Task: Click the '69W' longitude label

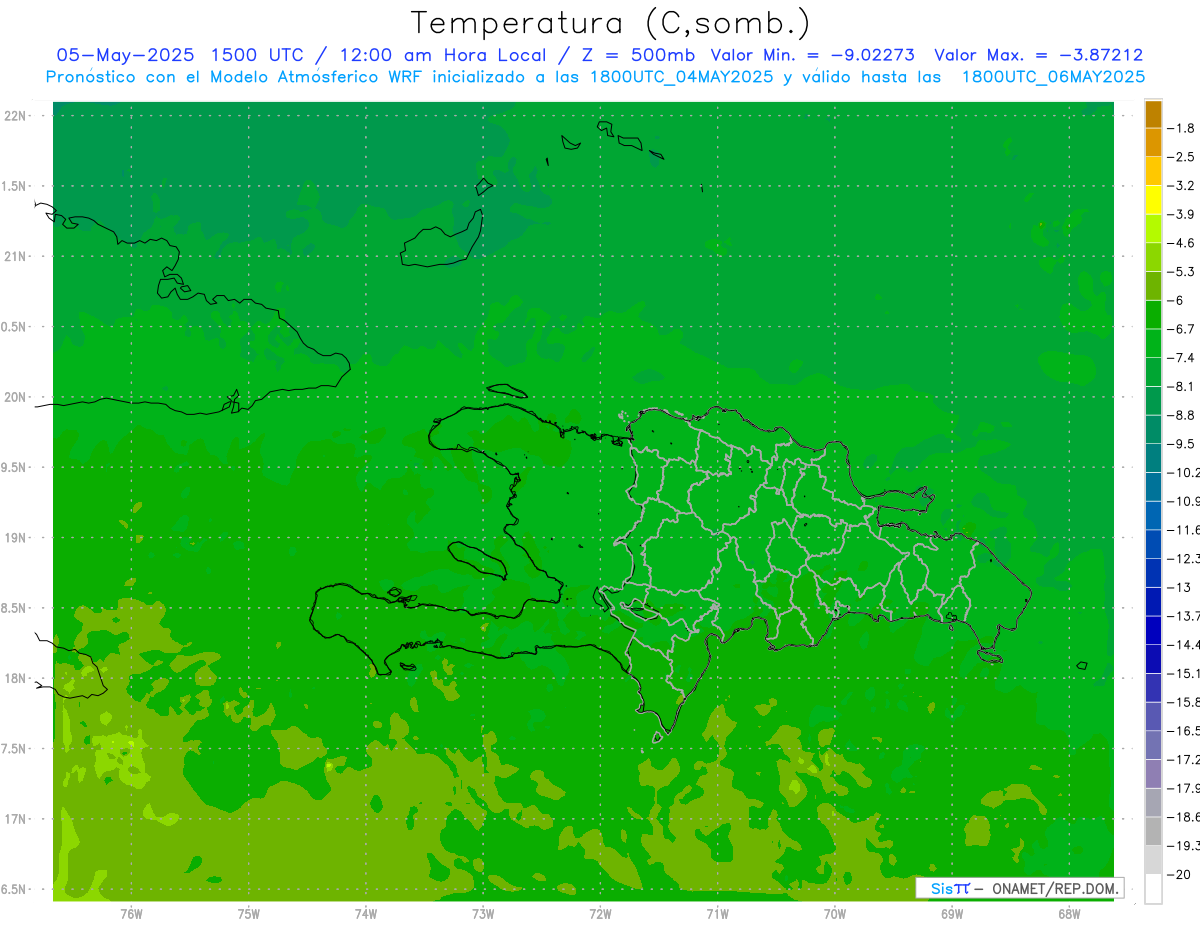Action: (x=951, y=913)
